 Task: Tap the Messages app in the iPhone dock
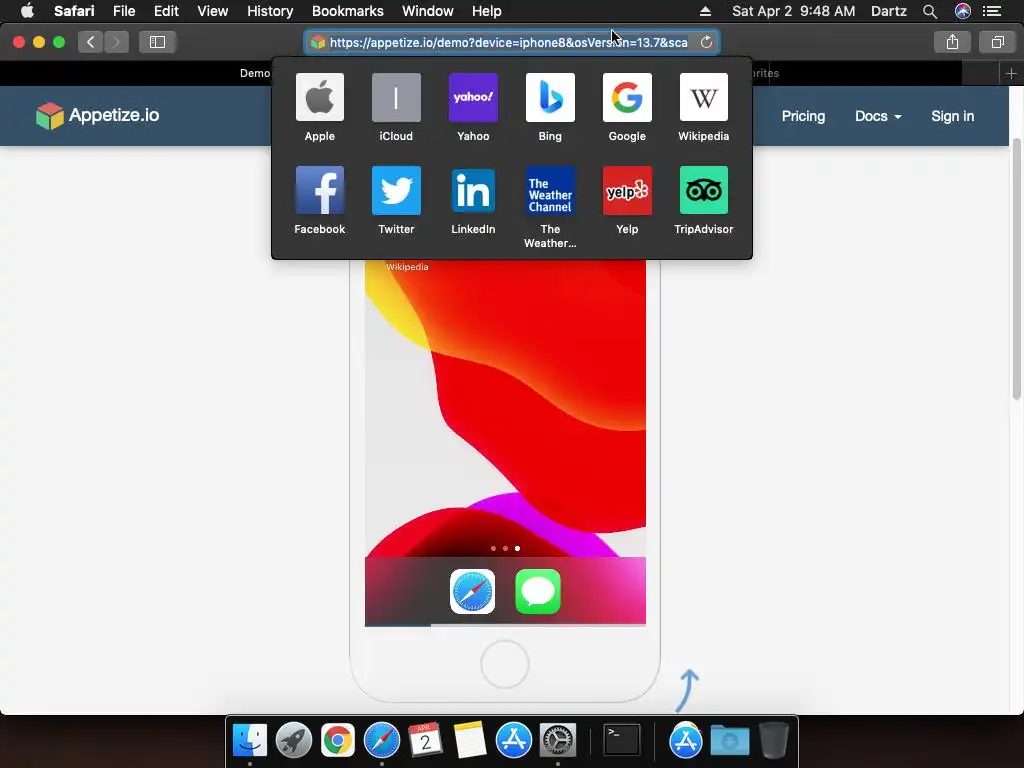click(537, 592)
